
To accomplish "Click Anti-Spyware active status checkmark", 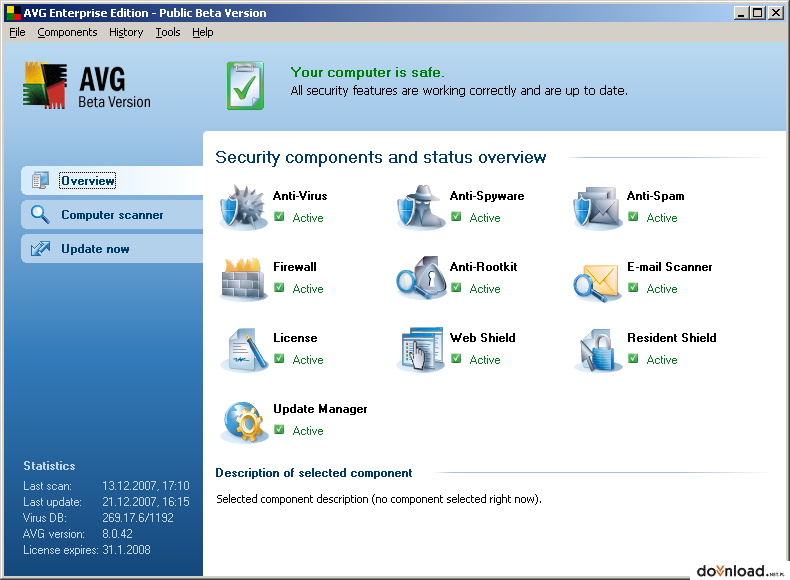I will (456, 217).
